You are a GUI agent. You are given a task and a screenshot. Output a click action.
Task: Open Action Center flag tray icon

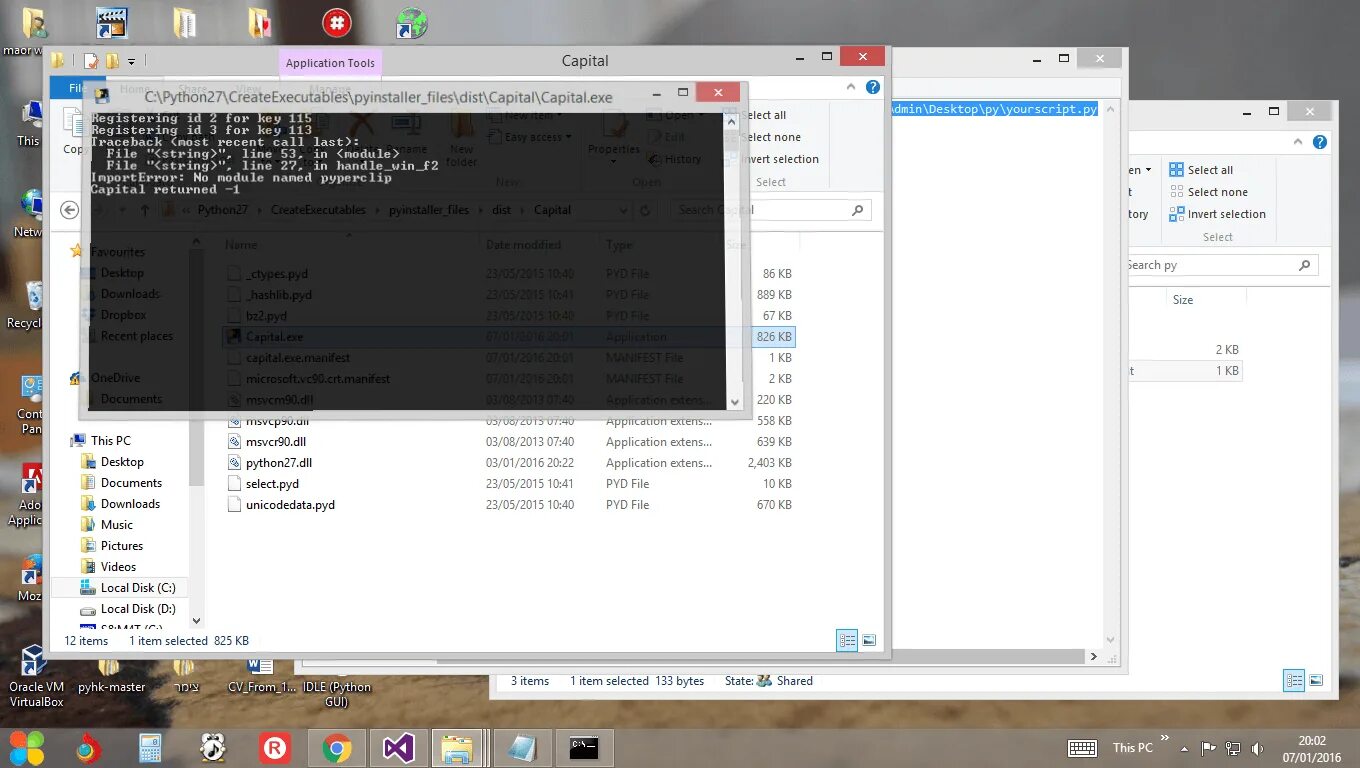point(1209,748)
